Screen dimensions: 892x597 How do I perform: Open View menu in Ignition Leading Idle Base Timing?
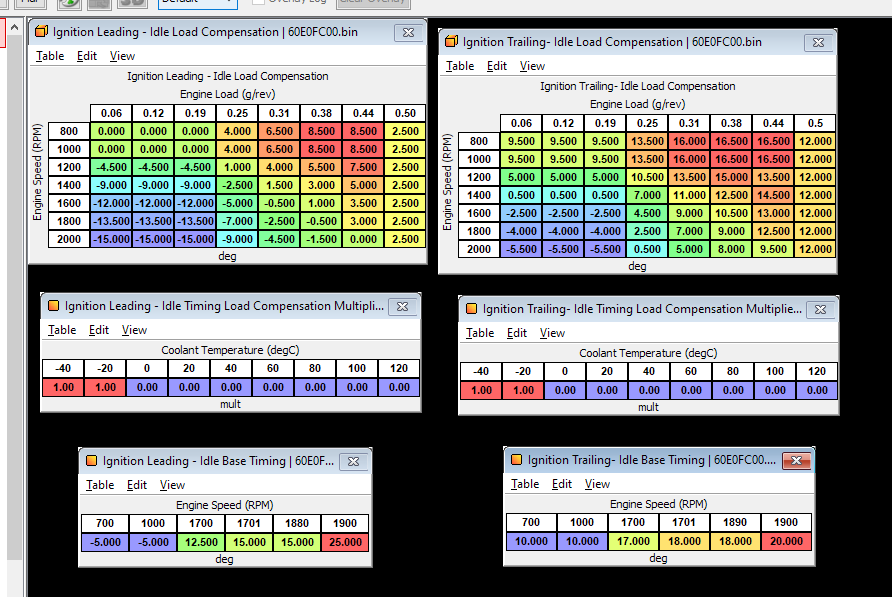tap(172, 485)
